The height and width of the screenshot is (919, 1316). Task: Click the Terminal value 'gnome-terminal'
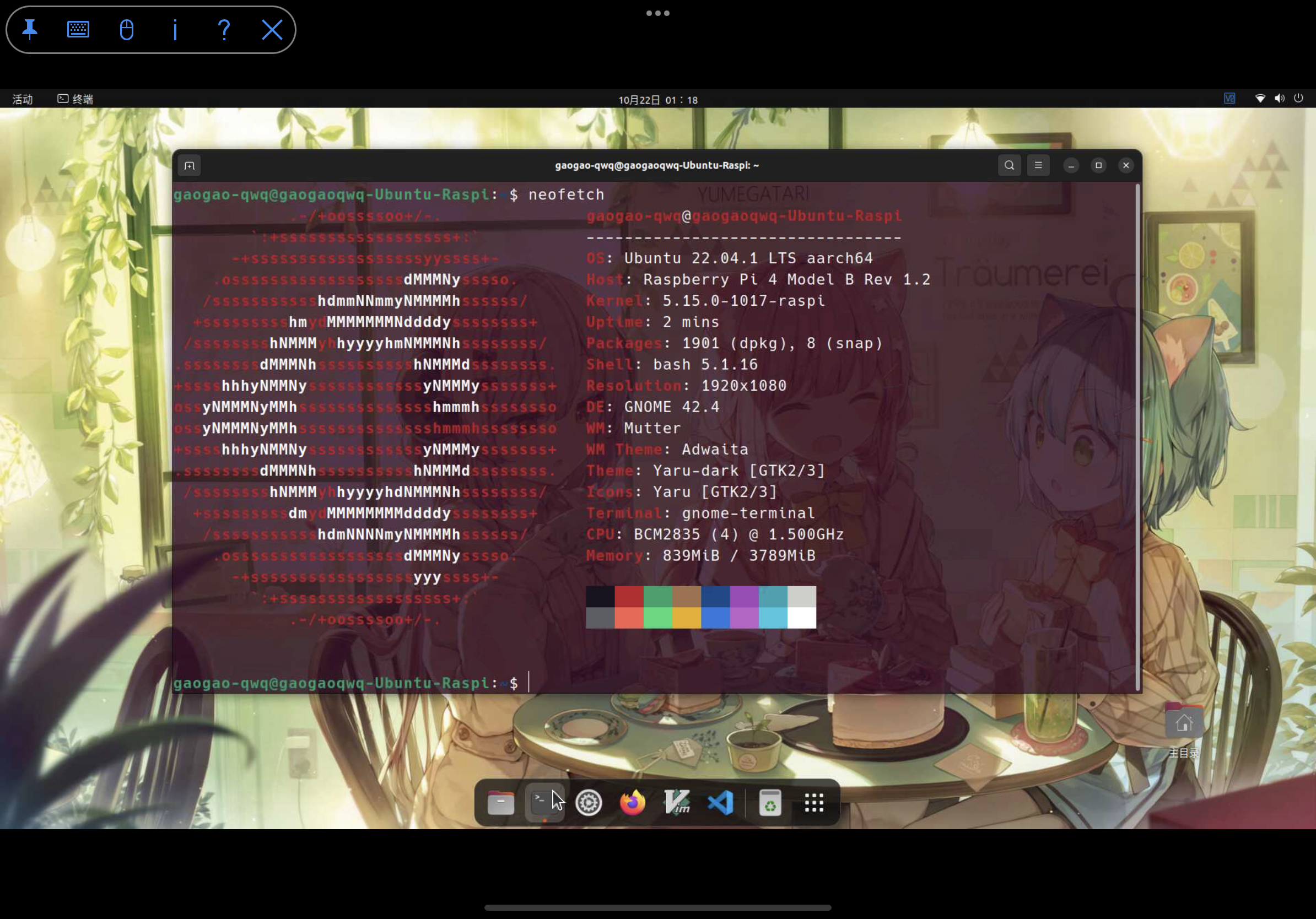point(748,513)
